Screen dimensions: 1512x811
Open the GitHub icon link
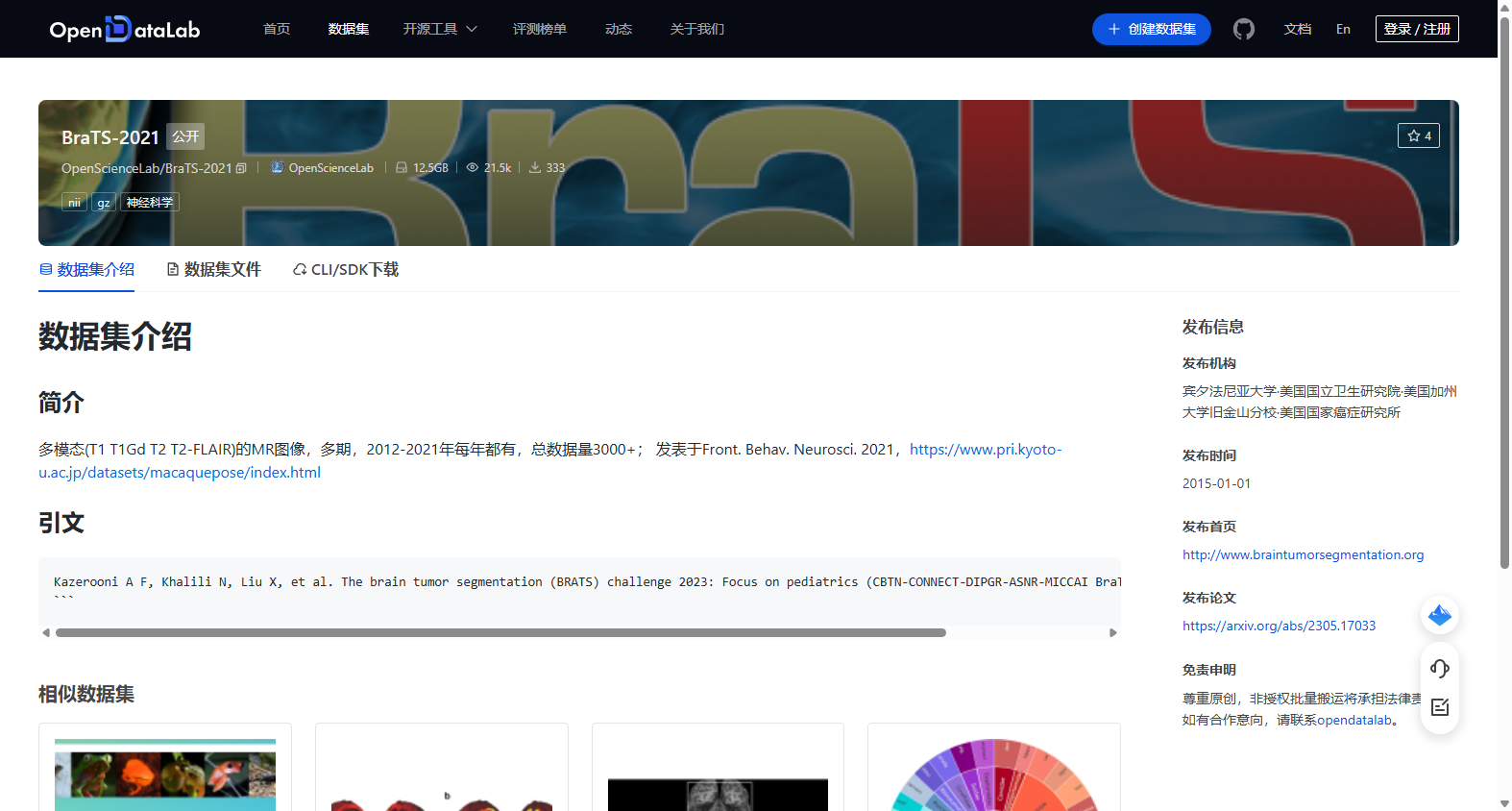[1244, 29]
